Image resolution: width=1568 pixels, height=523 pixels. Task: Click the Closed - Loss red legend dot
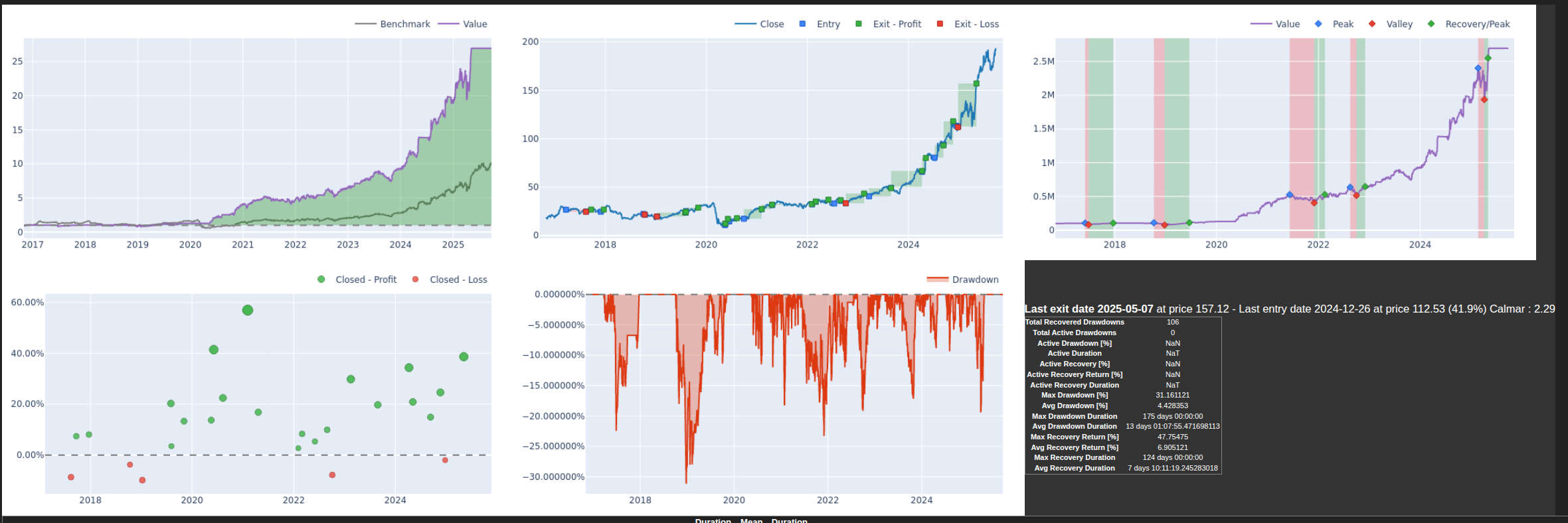[x=416, y=279]
